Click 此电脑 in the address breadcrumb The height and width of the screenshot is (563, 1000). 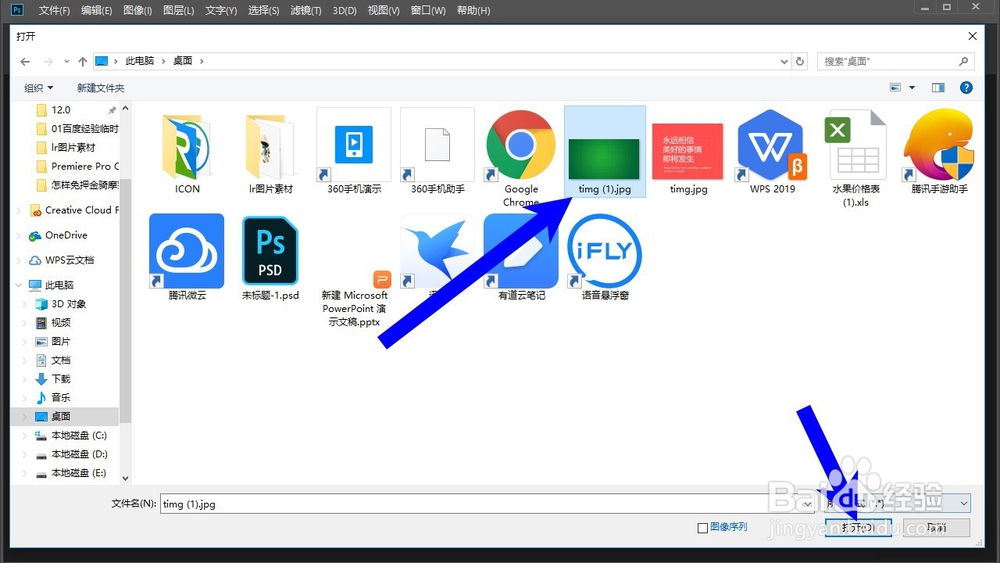click(x=140, y=61)
